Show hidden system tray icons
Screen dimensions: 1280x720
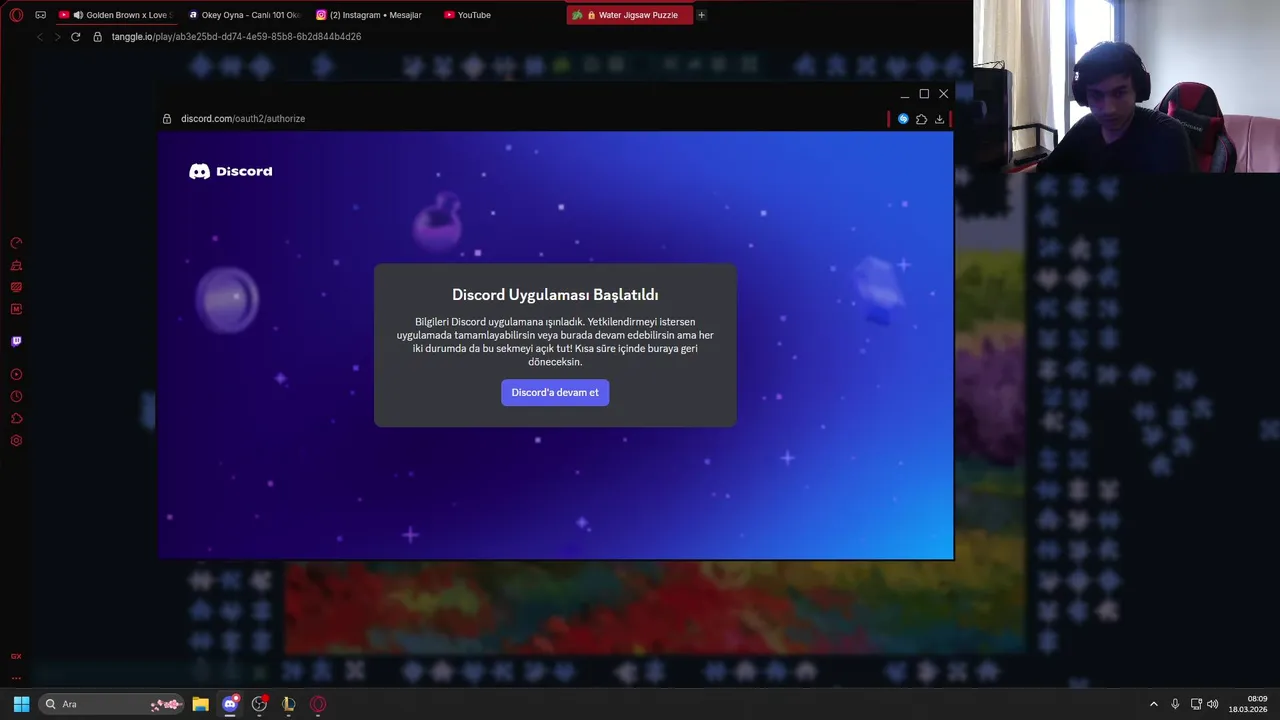point(1153,704)
